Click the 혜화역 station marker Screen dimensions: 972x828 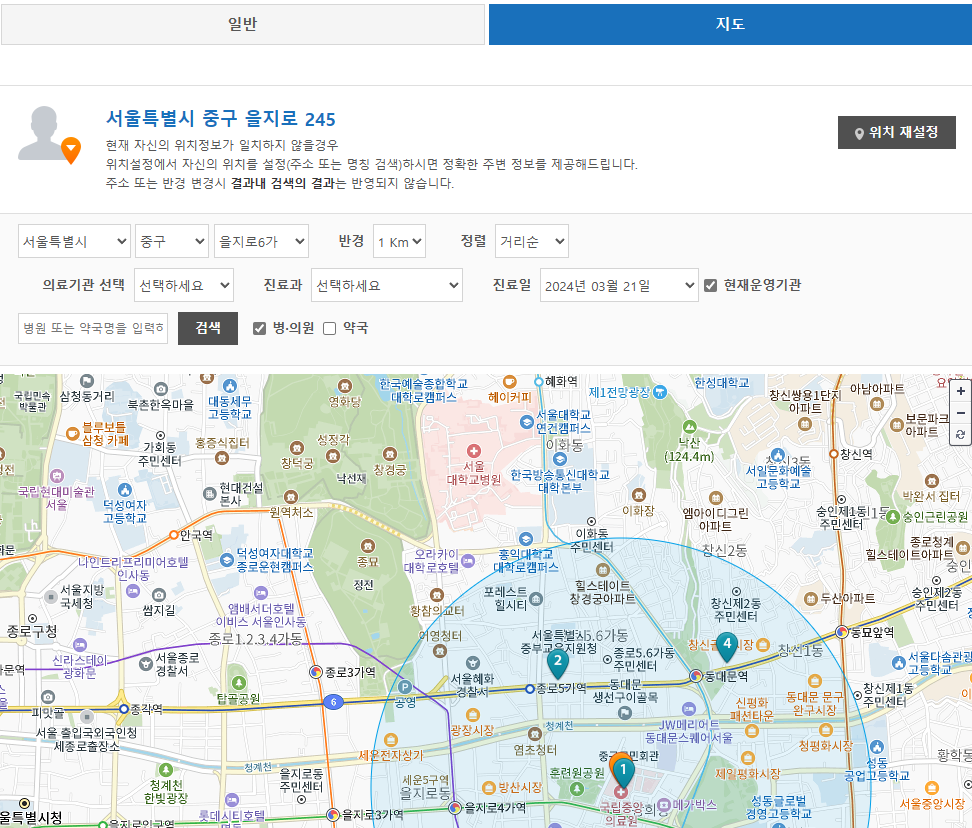coord(539,381)
